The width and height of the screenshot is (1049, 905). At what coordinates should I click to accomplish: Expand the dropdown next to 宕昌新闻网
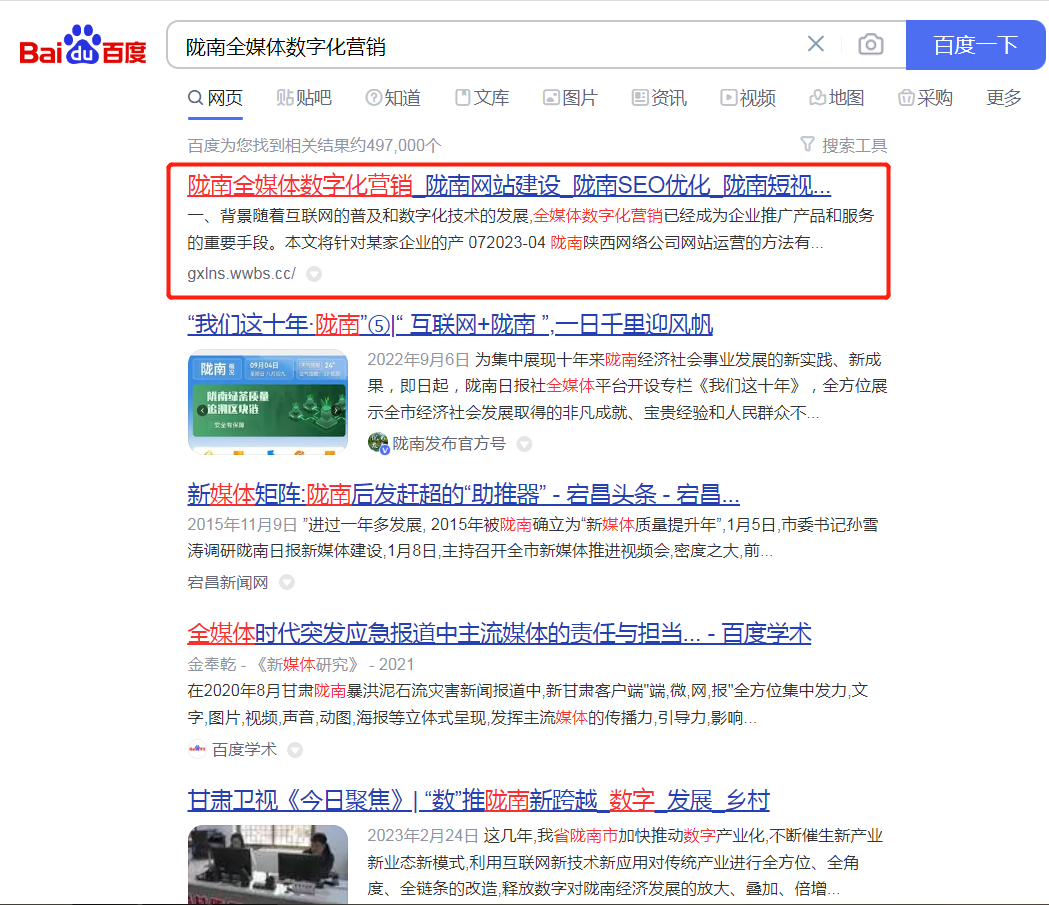tap(287, 583)
